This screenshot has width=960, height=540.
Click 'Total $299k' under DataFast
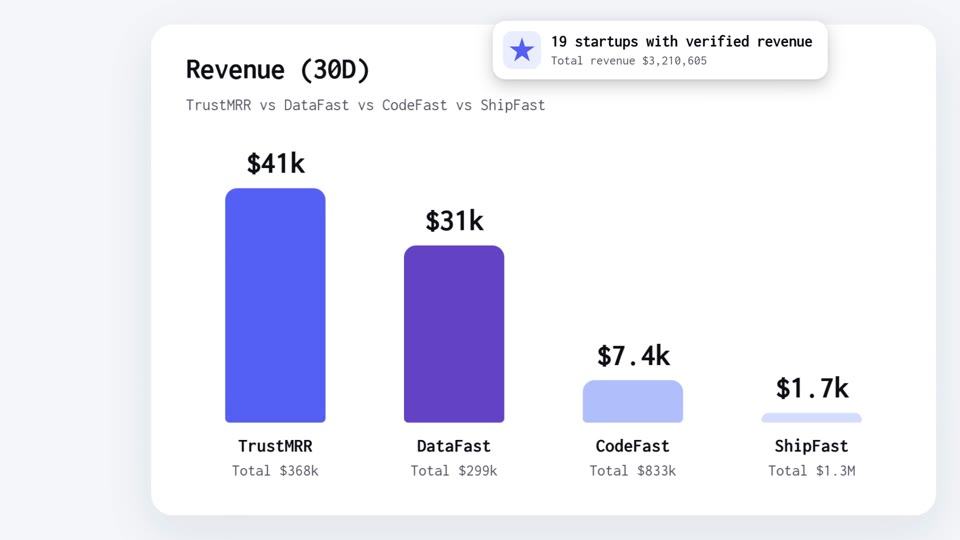pyautogui.click(x=454, y=471)
